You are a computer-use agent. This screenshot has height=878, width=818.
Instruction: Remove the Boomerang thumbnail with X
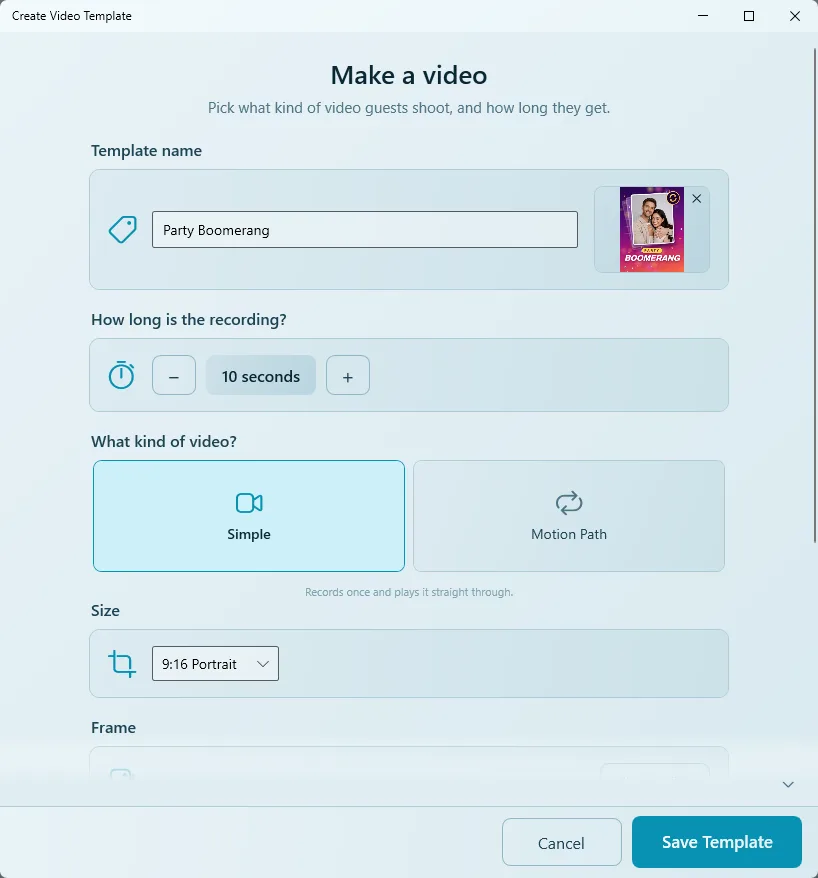pos(697,199)
